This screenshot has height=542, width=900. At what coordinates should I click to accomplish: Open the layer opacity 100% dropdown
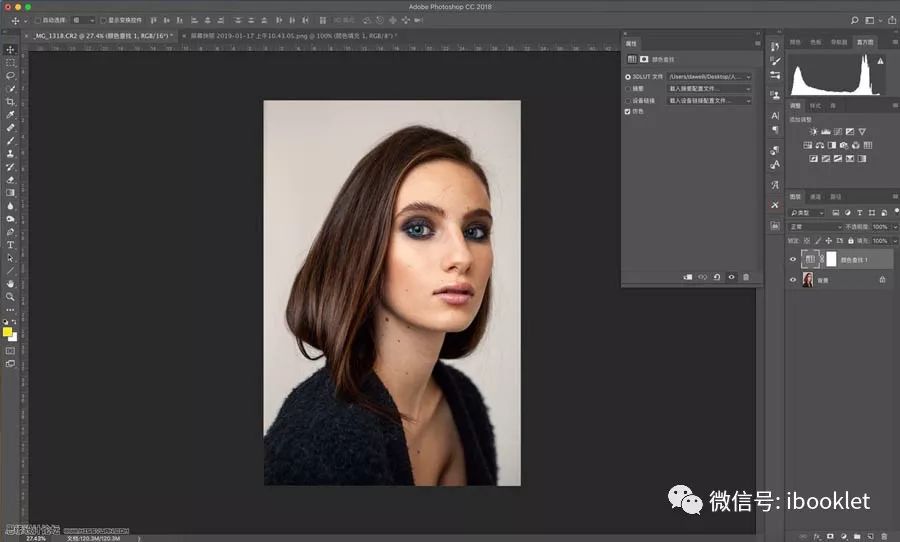(x=880, y=227)
